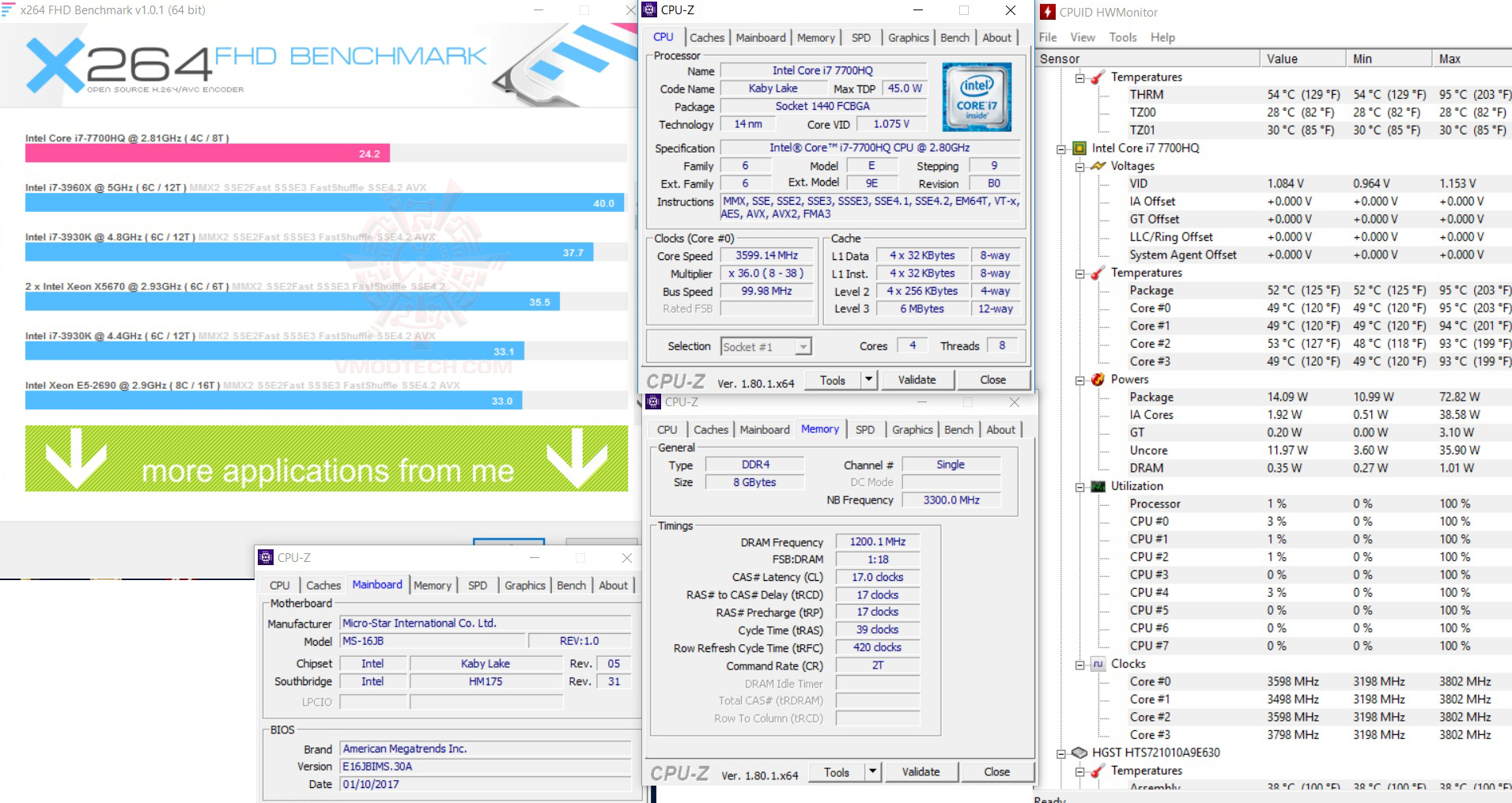Viewport: 1512px width, 803px height.
Task: Collapse the Voltages node in HWMonitor
Action: [x=1080, y=167]
